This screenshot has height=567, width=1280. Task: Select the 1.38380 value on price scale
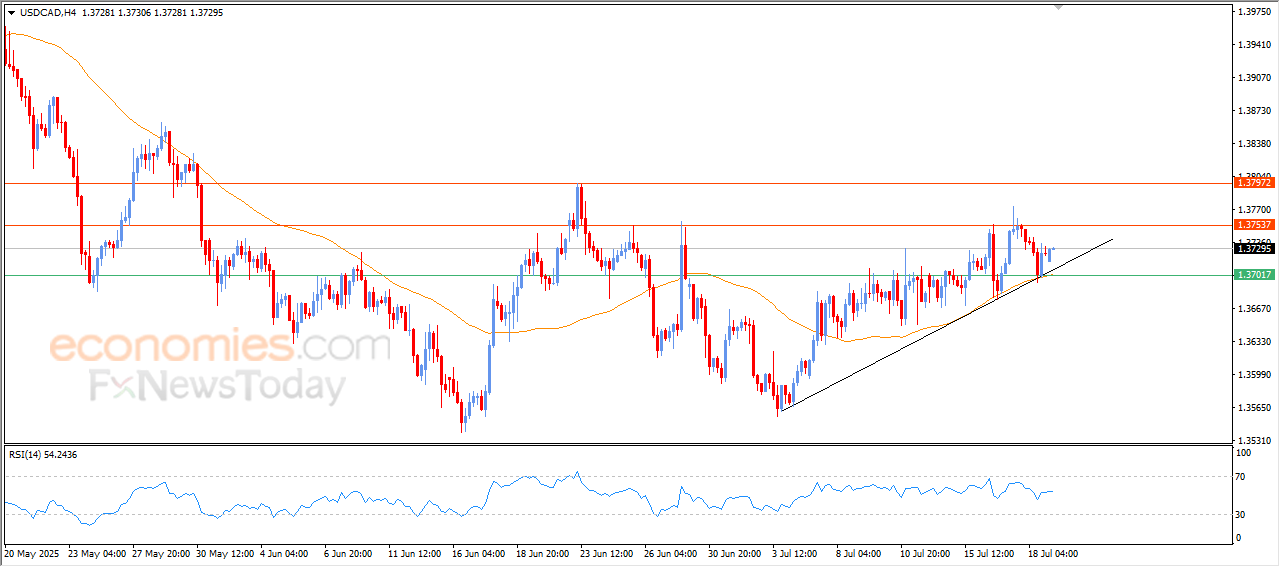[x=1254, y=144]
